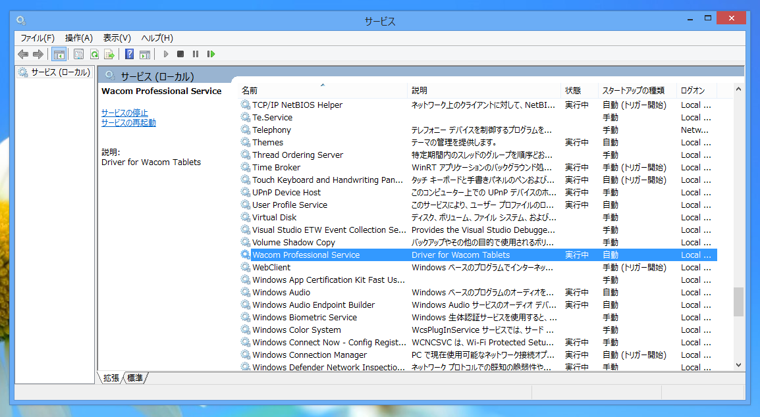Click the vertical scrollbar thumb
Image resolution: width=760 pixels, height=417 pixels.
pyautogui.click(x=738, y=302)
